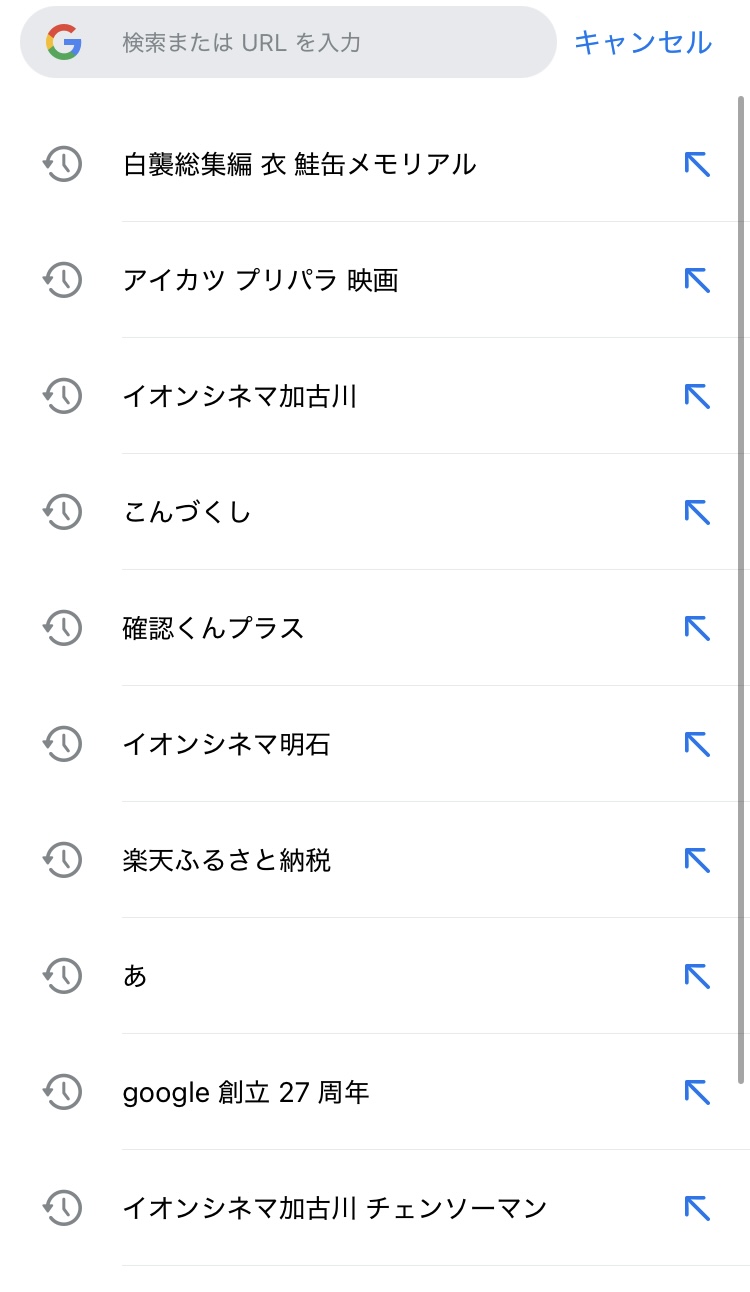Screen dimensions: 750x1292
Task: Insert 確認くんプラス into search with arrow
Action: click(697, 628)
